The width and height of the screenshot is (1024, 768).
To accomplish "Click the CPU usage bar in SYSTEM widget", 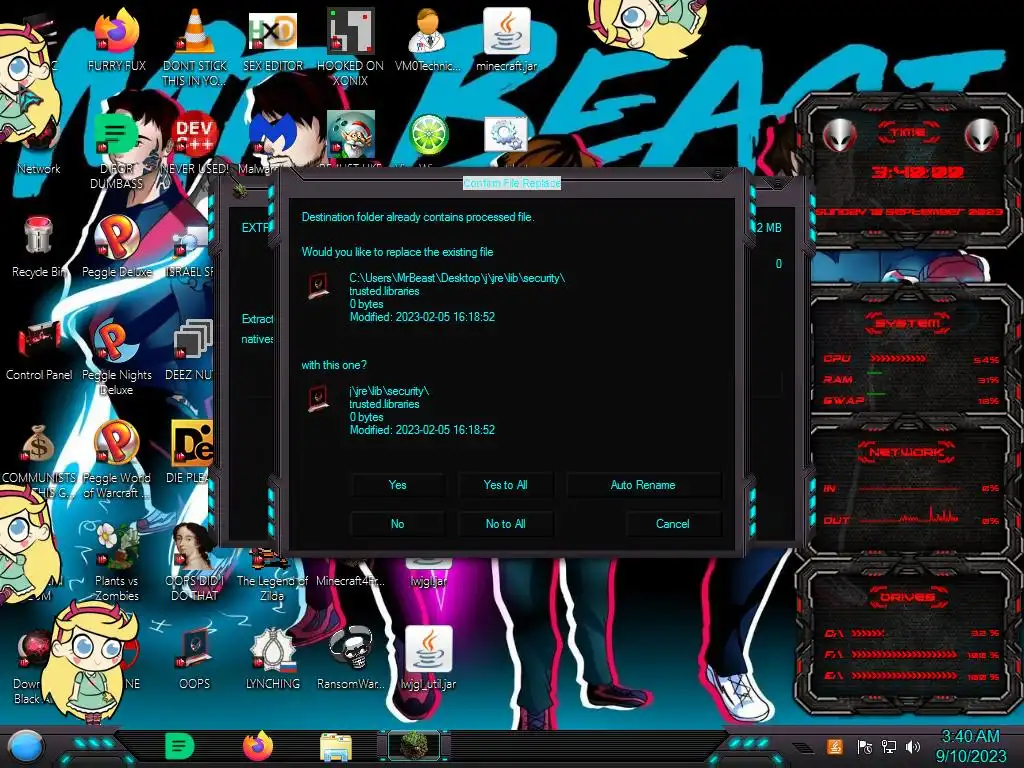I will (x=898, y=359).
